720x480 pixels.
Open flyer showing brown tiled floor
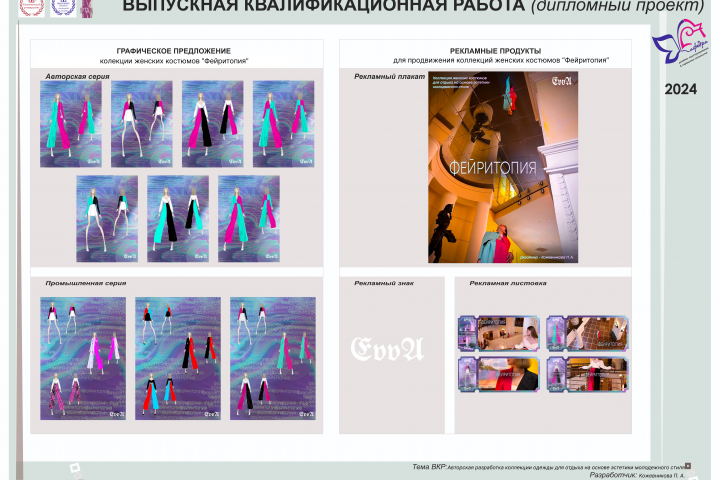click(587, 333)
